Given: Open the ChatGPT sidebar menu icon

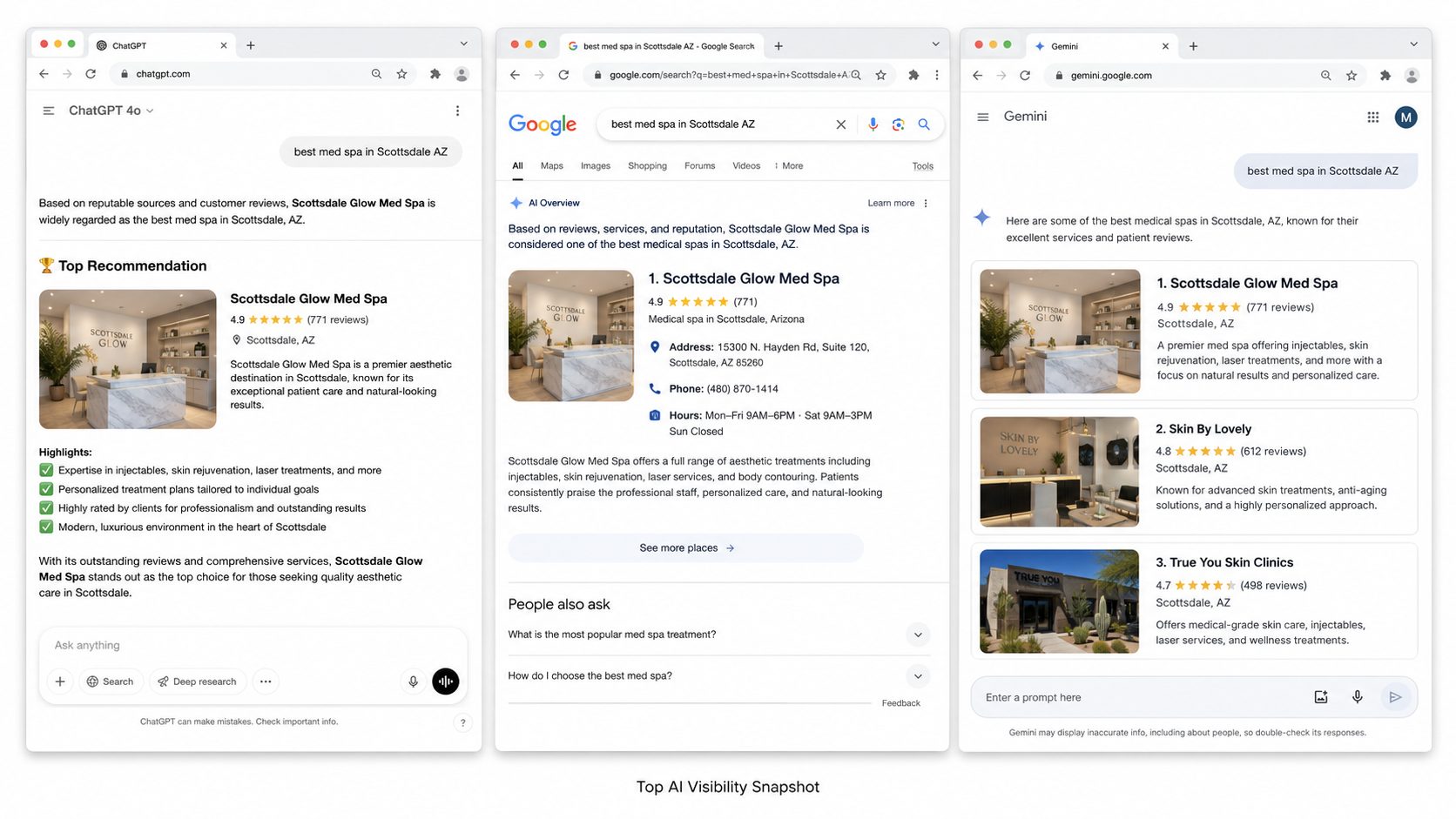Looking at the screenshot, I should tap(49, 111).
